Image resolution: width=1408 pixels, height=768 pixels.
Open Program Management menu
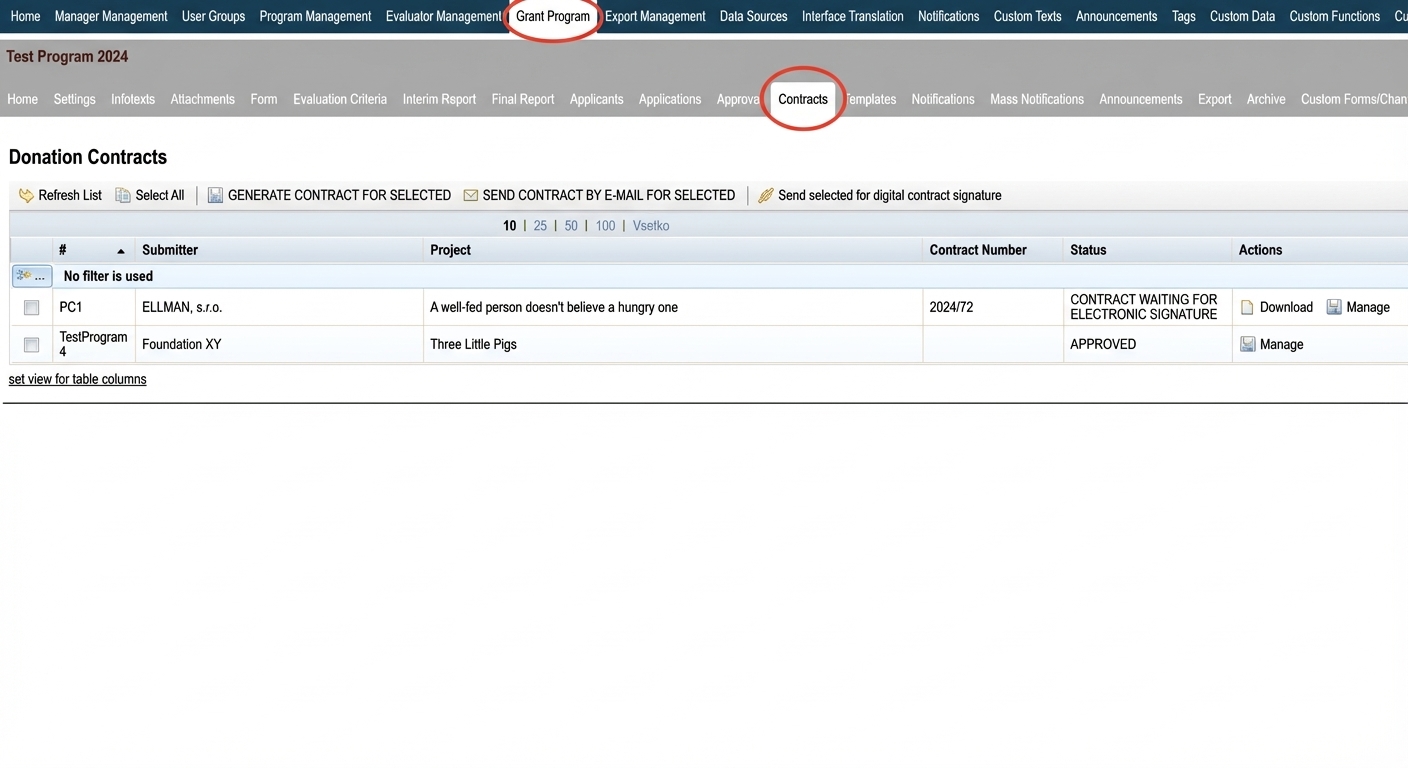point(315,16)
